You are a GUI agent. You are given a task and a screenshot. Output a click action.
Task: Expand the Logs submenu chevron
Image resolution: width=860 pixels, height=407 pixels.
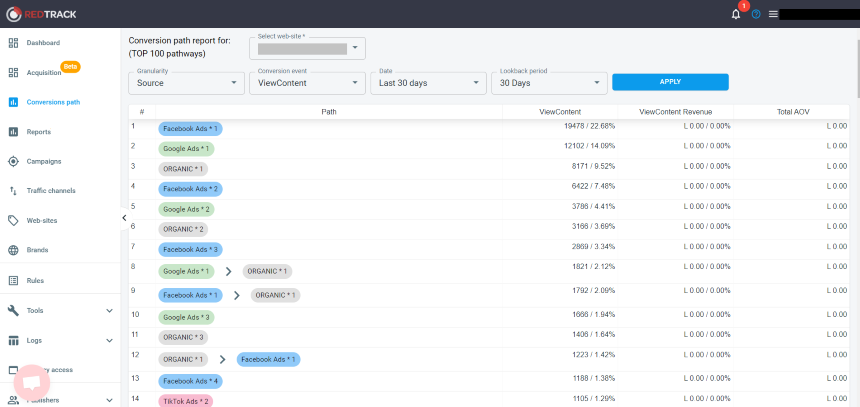click(x=109, y=341)
